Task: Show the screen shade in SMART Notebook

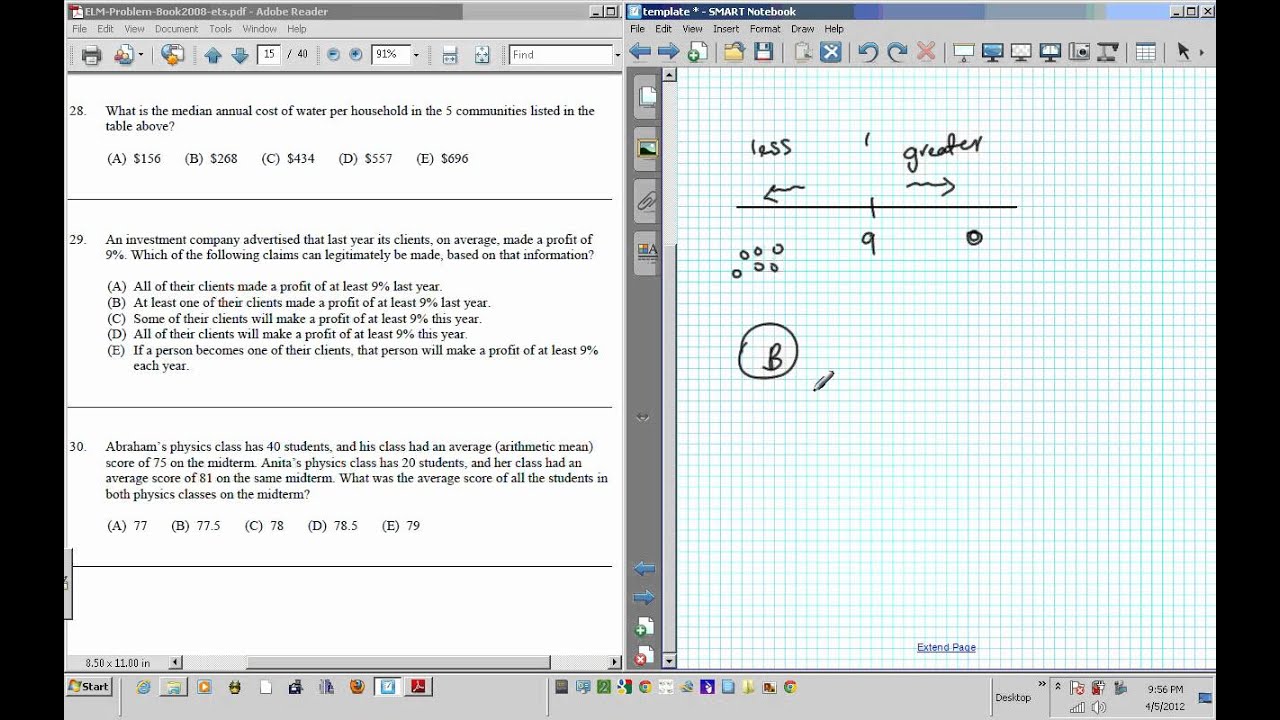Action: click(964, 52)
